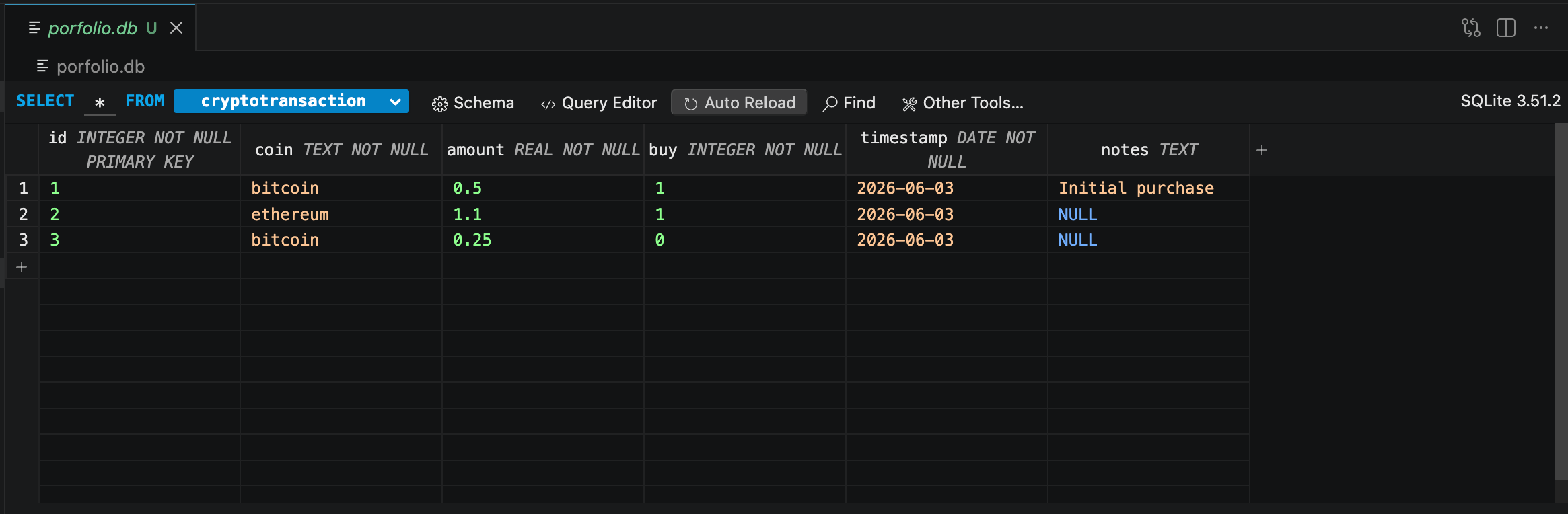Select row number 3
The image size is (1568, 514).
(x=23, y=240)
